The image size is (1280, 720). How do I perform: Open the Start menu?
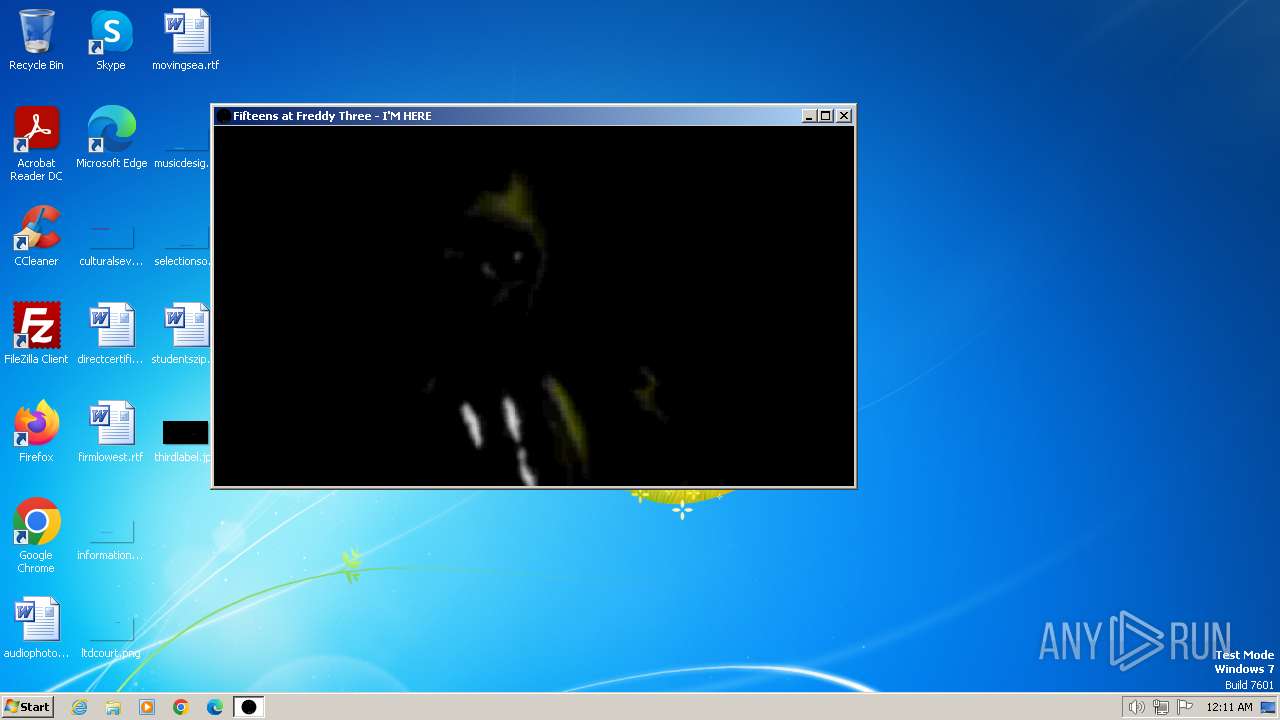click(27, 707)
